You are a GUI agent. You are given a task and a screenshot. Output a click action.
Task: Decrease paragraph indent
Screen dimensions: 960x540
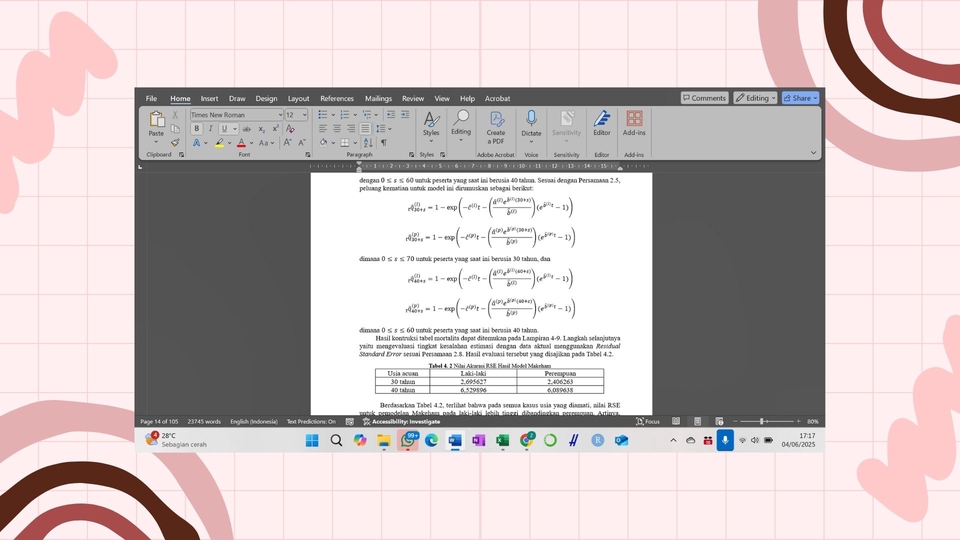391,114
